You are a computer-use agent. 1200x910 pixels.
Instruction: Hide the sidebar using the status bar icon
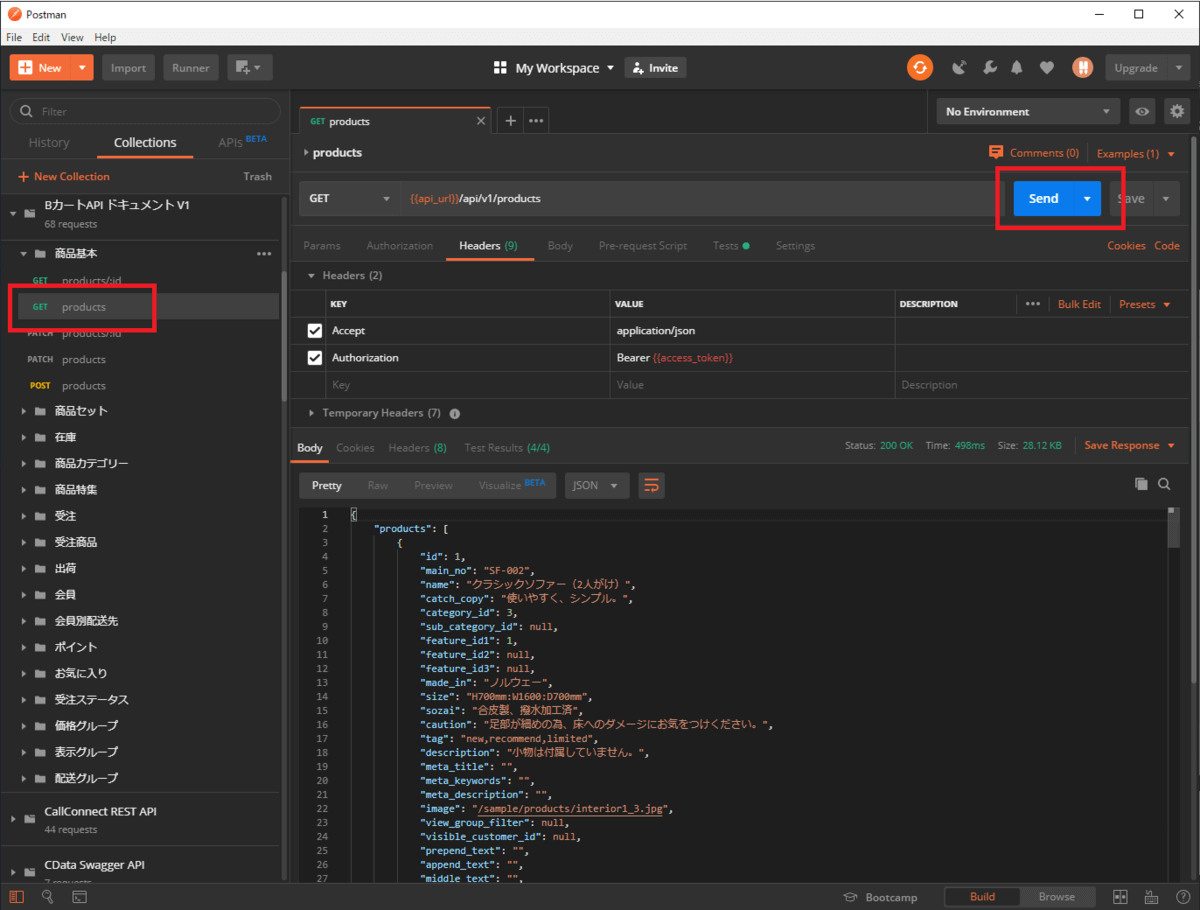pyautogui.click(x=15, y=897)
